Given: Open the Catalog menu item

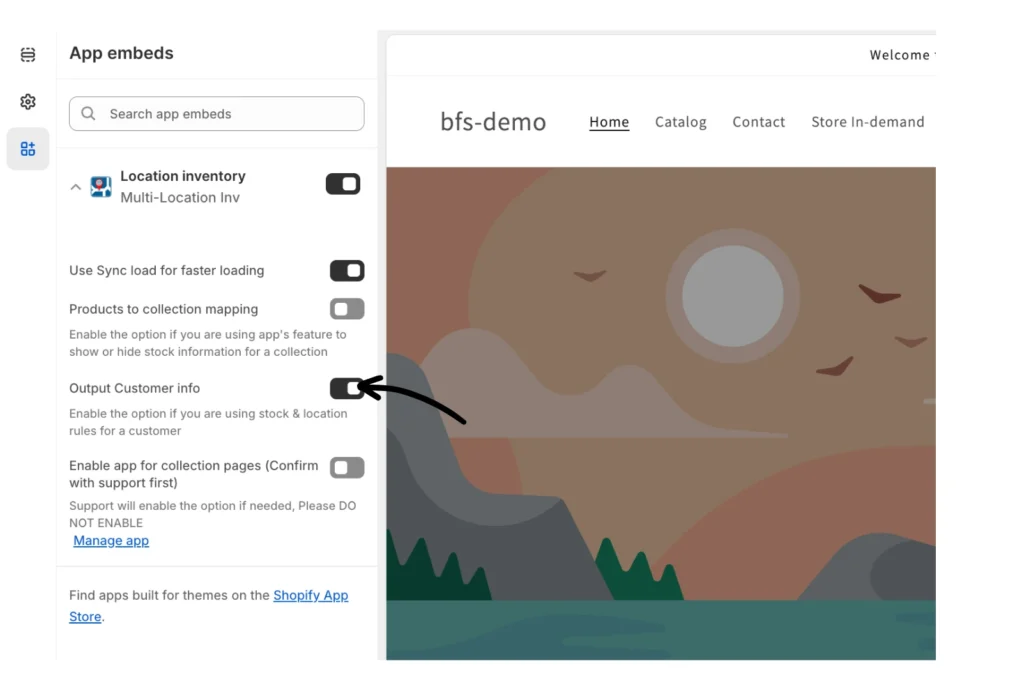Looking at the screenshot, I should [x=680, y=122].
